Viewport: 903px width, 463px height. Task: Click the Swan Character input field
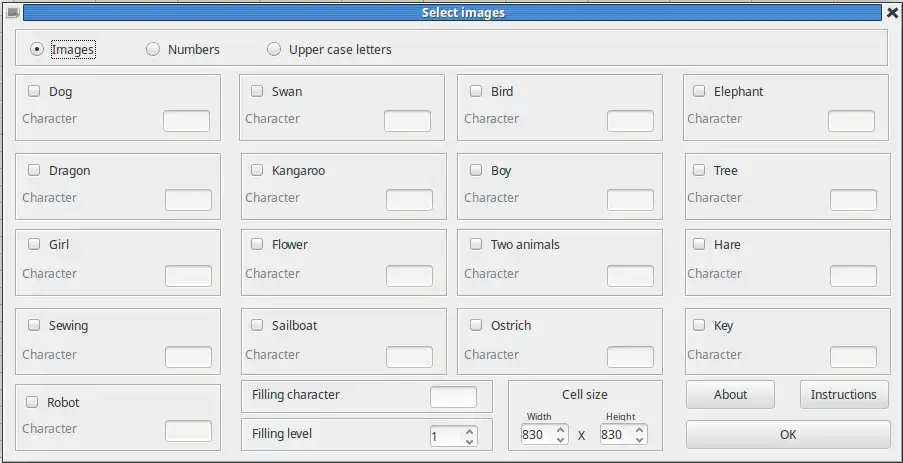(407, 121)
